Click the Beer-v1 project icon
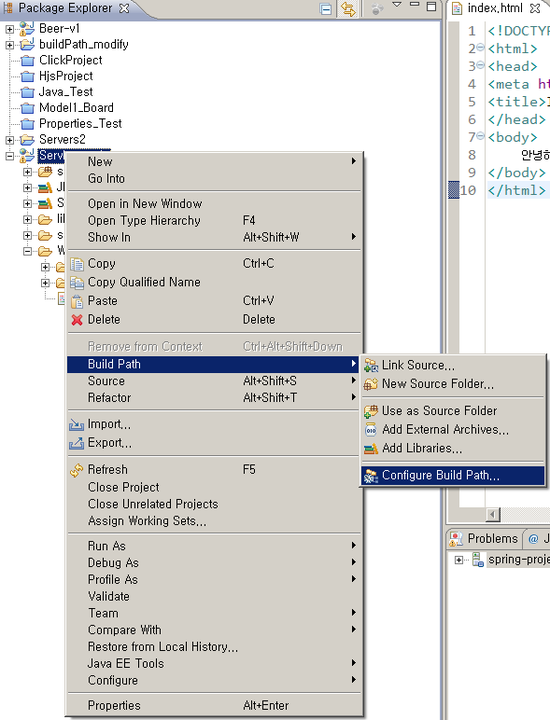This screenshot has height=720, width=550. pyautogui.click(x=27, y=28)
